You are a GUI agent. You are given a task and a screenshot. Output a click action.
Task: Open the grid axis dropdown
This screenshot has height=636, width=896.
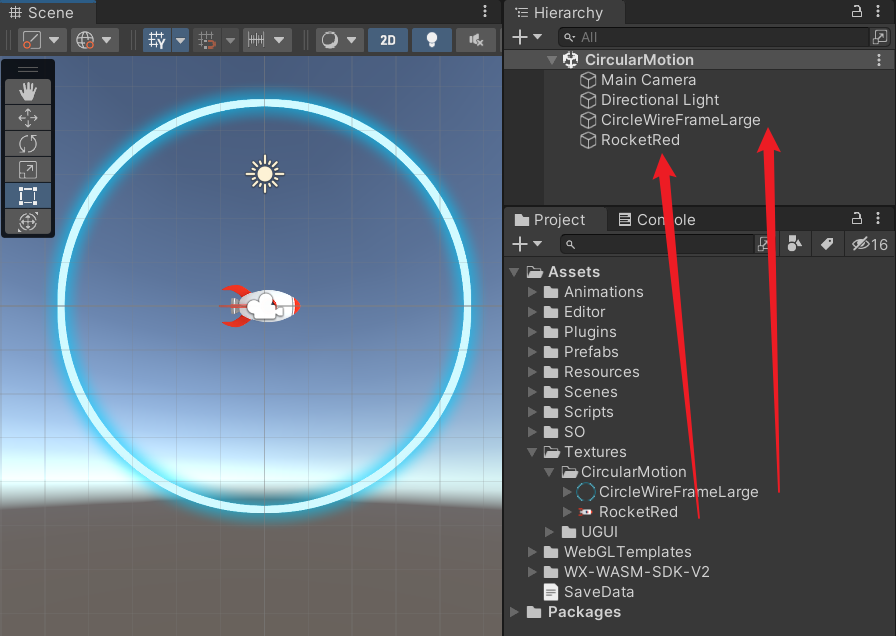[x=180, y=40]
